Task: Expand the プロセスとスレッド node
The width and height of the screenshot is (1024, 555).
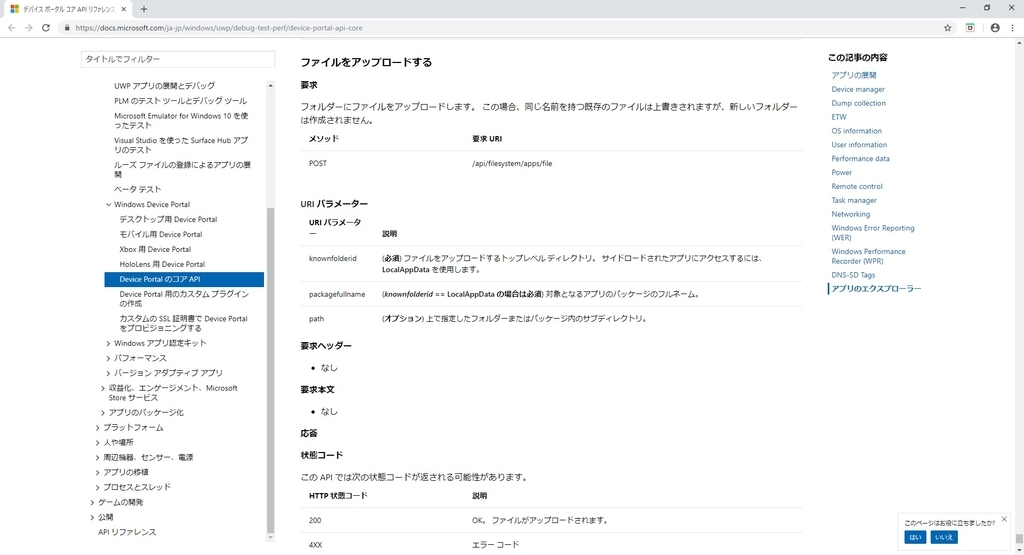Action: pos(98,487)
